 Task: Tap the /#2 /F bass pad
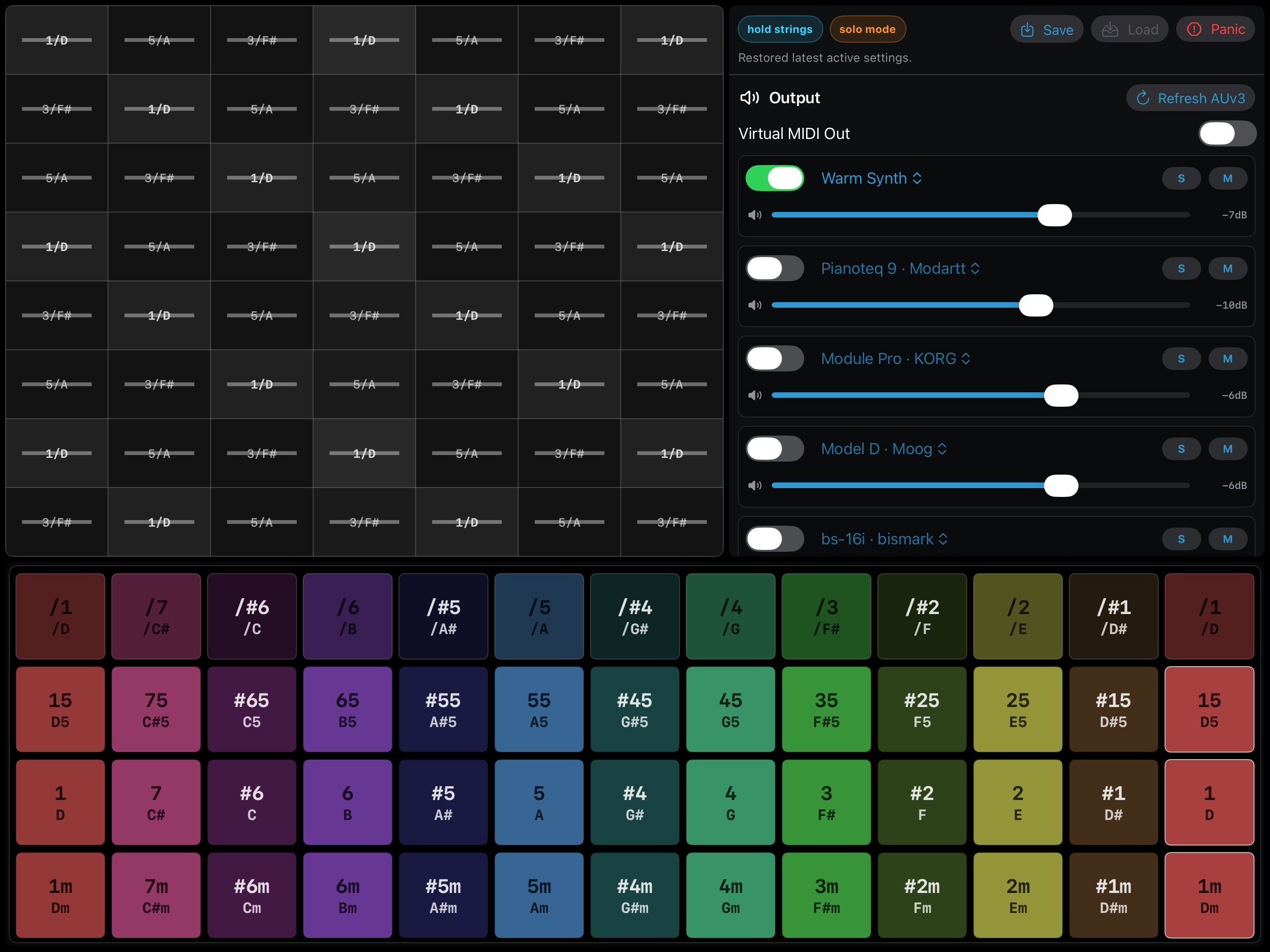(x=922, y=616)
